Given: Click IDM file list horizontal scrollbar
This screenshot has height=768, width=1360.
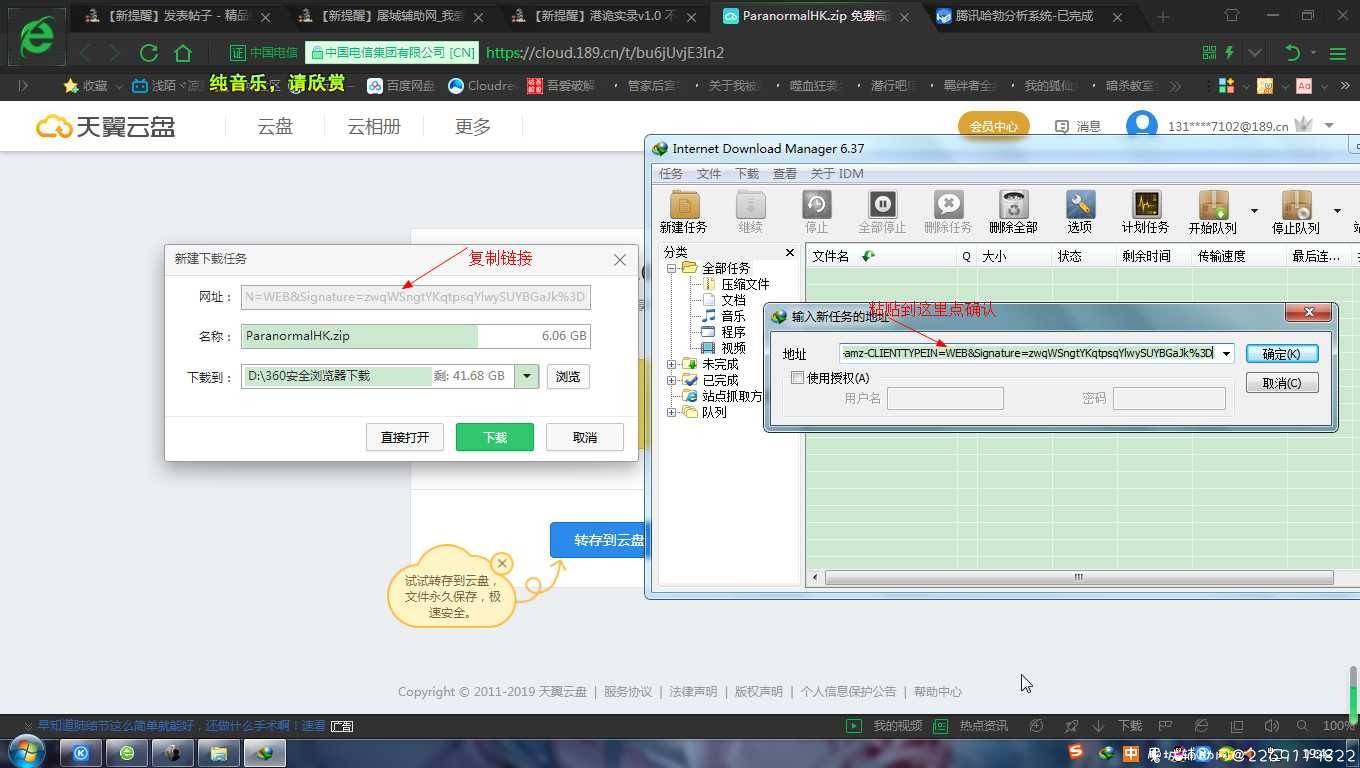Looking at the screenshot, I should [1078, 577].
